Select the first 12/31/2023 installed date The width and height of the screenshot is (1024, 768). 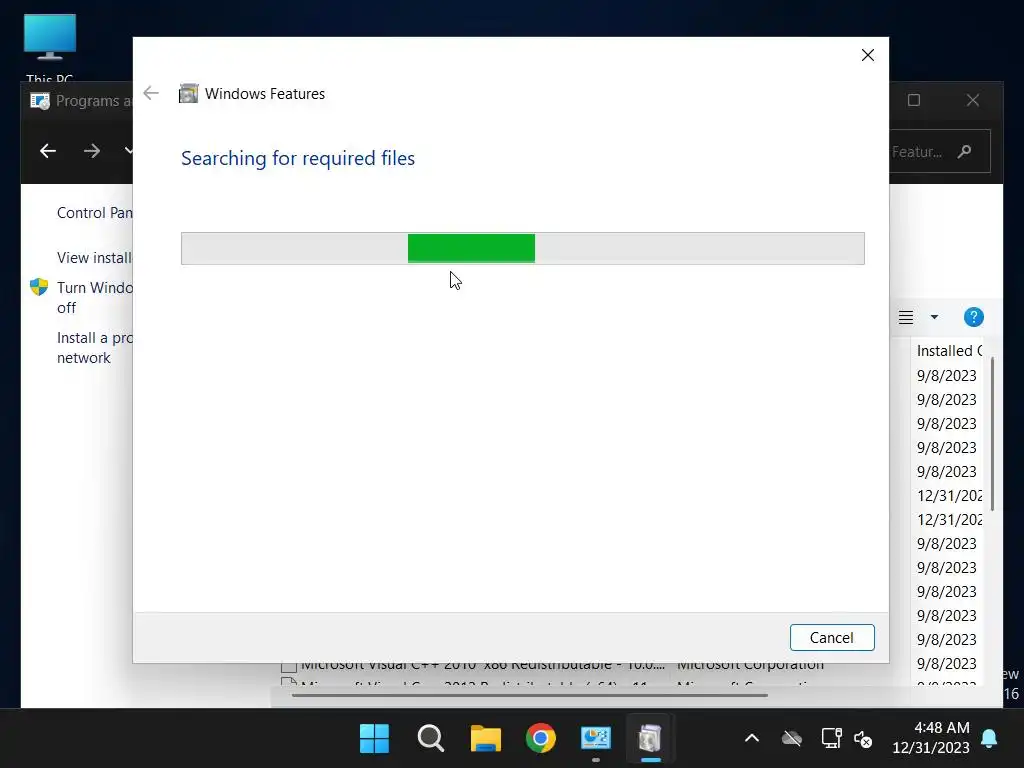click(949, 496)
